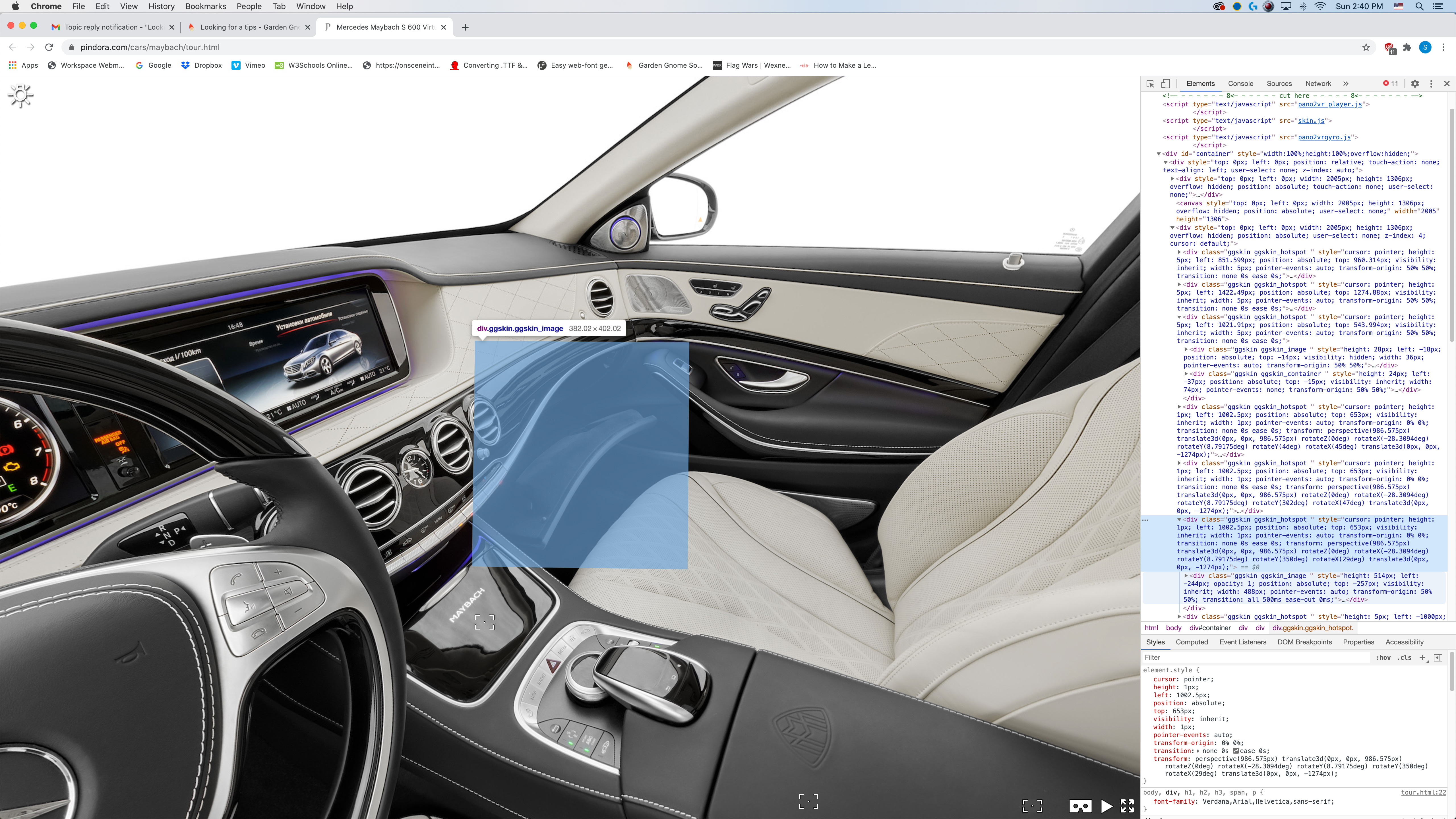
Task: Click the bracket hotspot marker left of the VR controls
Action: click(x=809, y=801)
